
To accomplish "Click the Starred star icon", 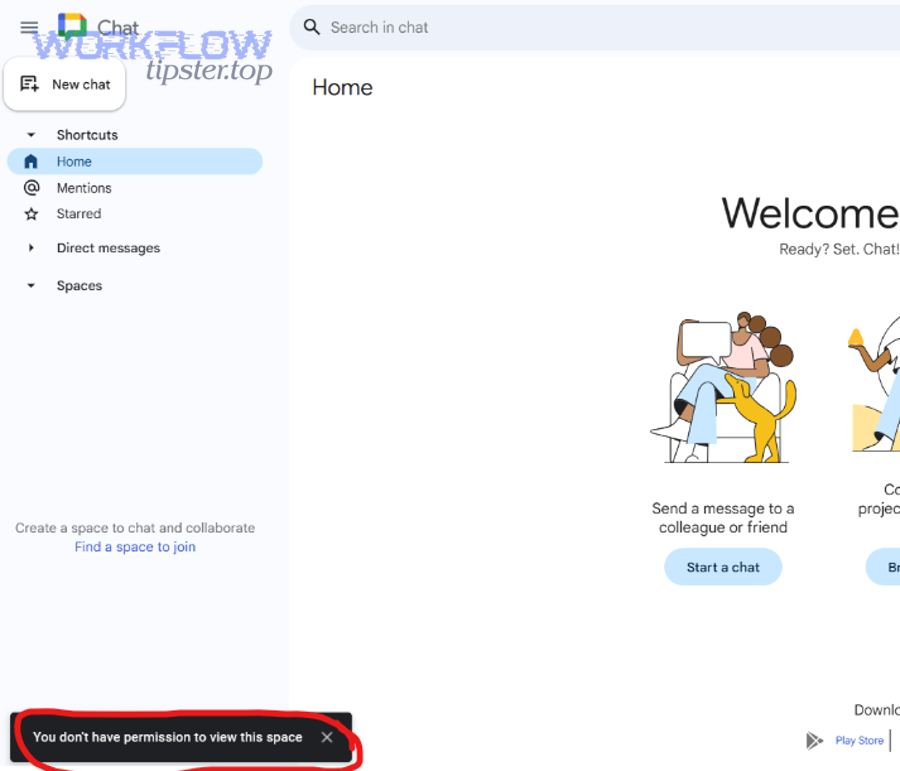I will [x=31, y=213].
